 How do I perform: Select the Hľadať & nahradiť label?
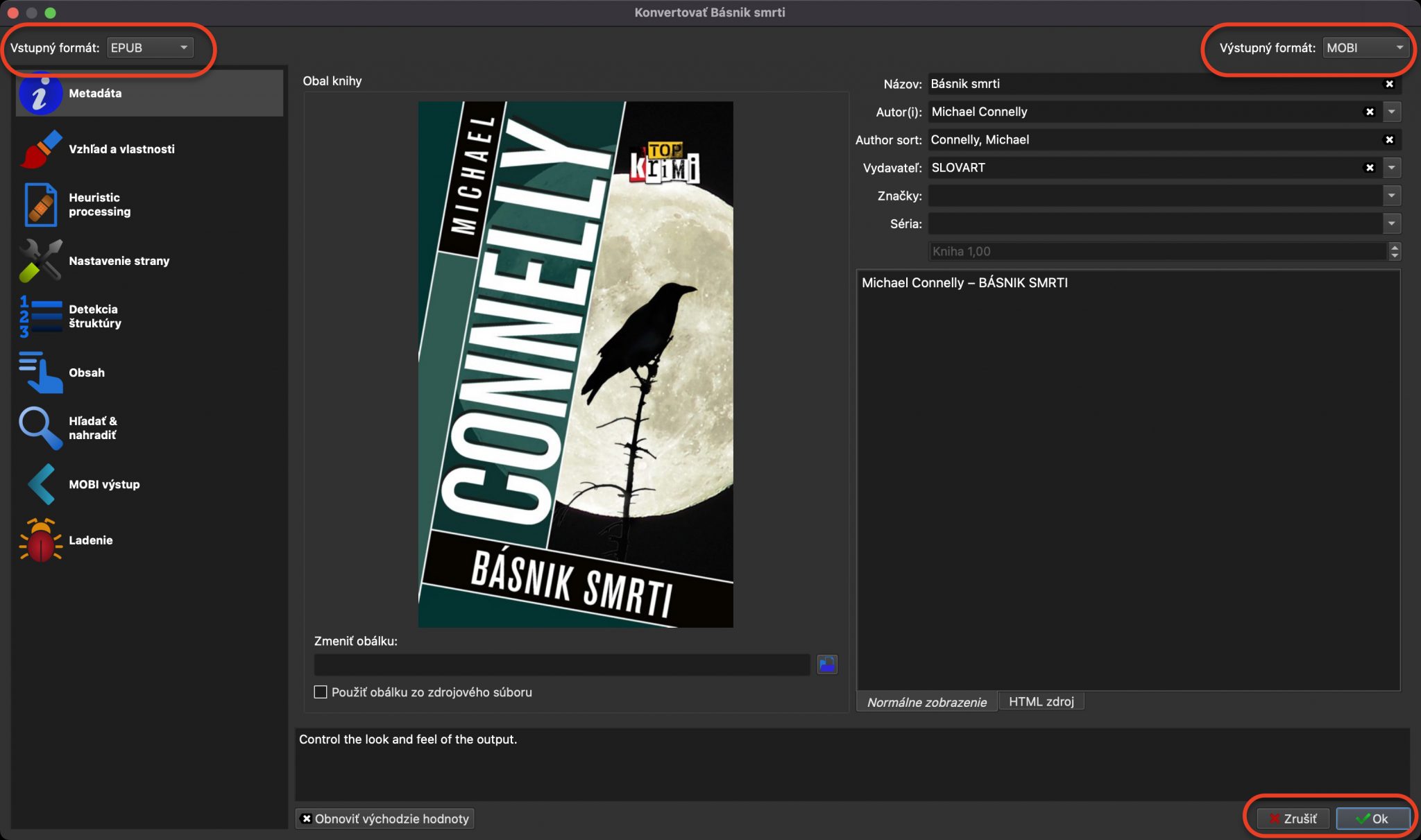tap(93, 428)
